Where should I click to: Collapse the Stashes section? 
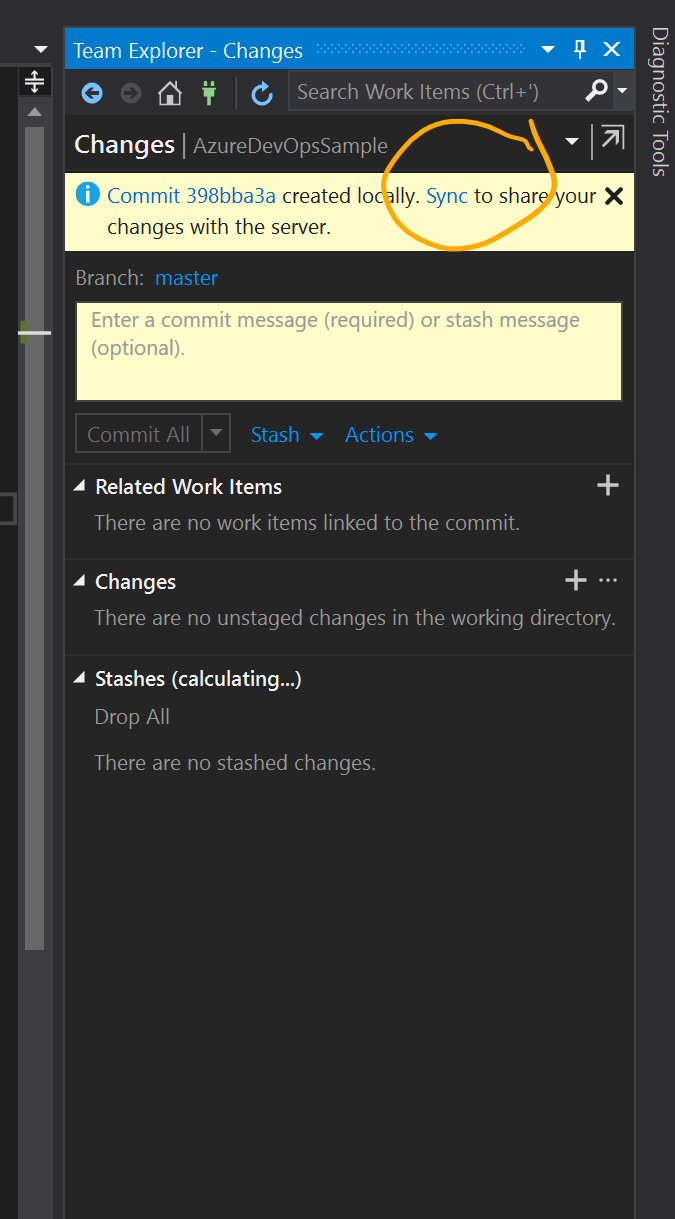tap(80, 678)
